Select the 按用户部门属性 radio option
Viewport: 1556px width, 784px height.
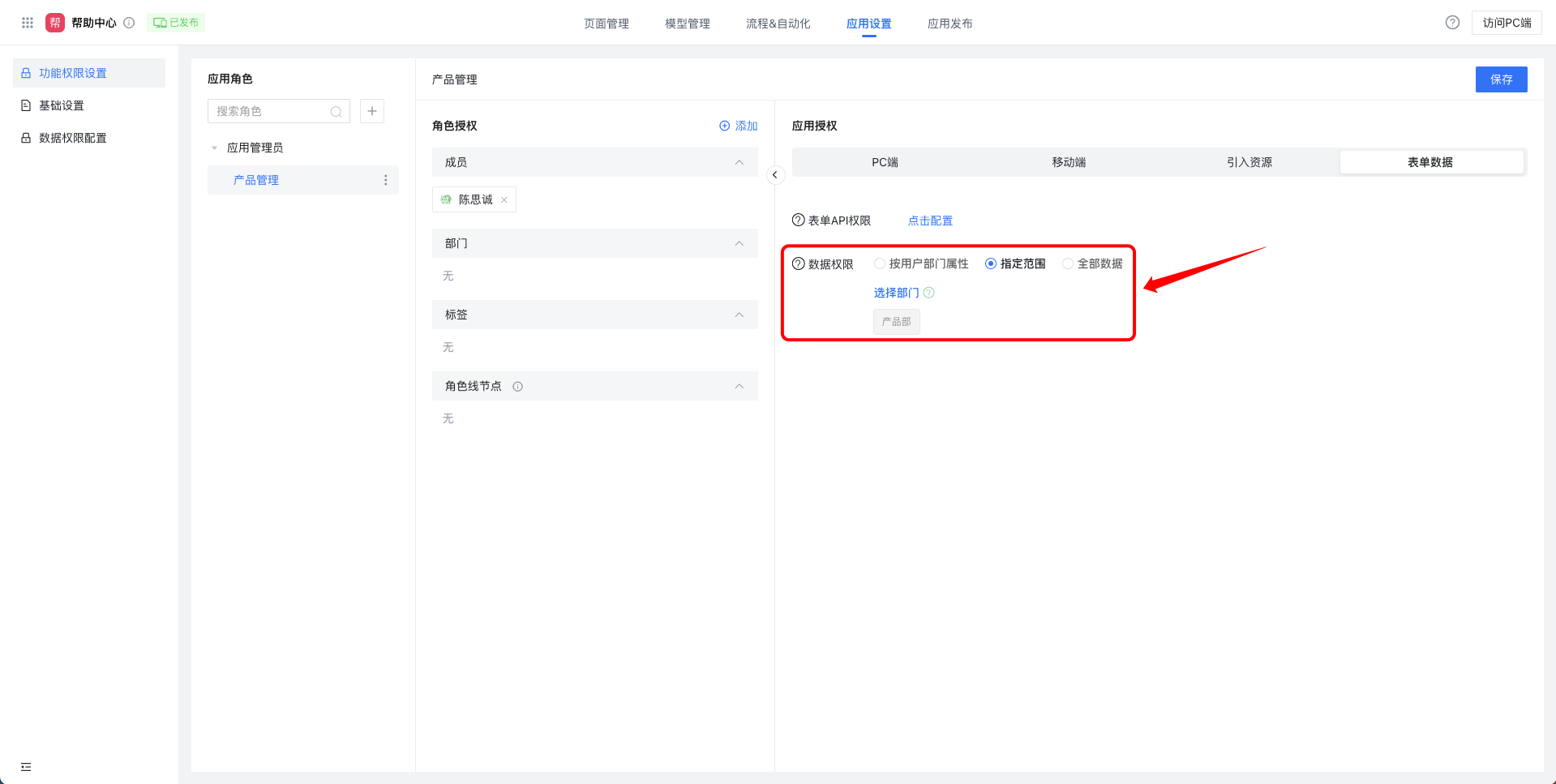pos(879,263)
